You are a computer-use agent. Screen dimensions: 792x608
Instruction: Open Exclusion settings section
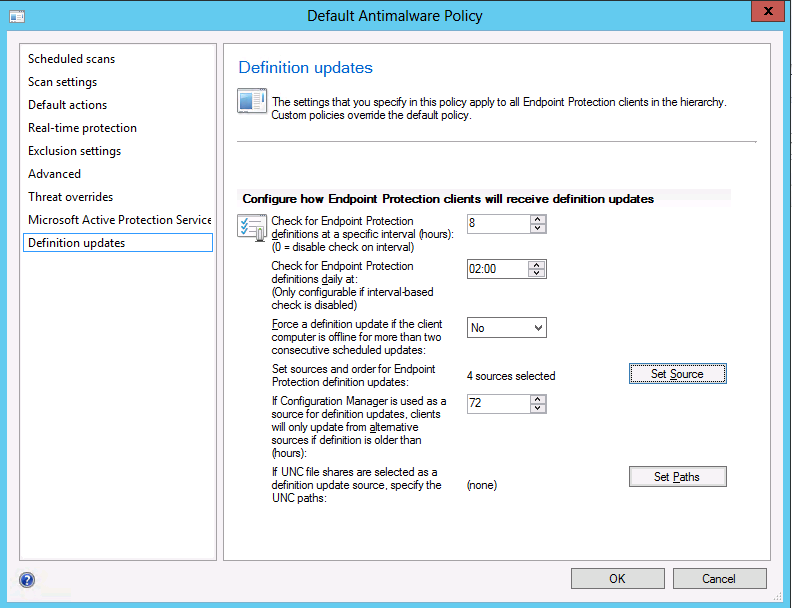click(x=74, y=151)
